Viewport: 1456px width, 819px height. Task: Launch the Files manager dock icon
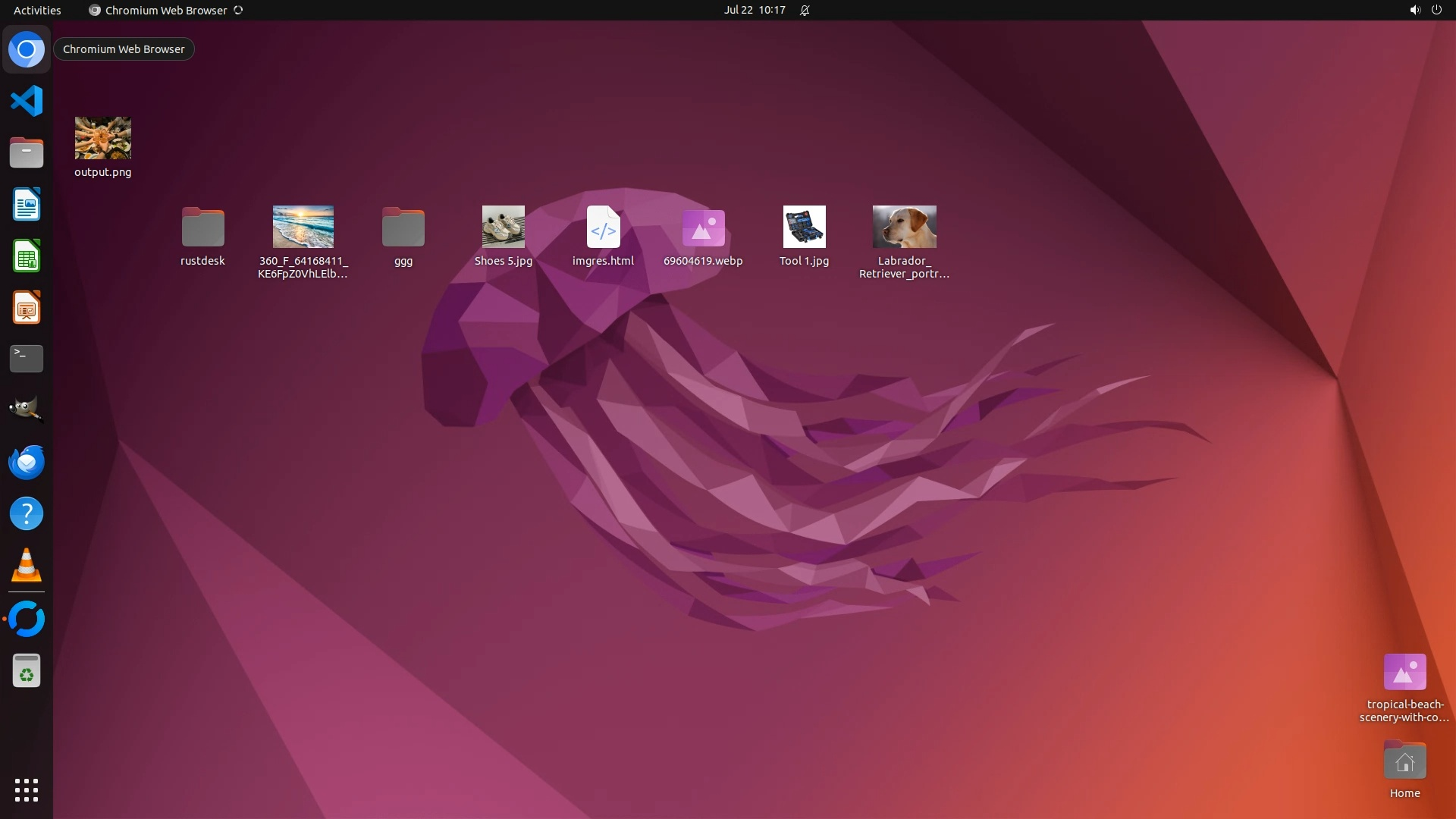click(x=27, y=152)
